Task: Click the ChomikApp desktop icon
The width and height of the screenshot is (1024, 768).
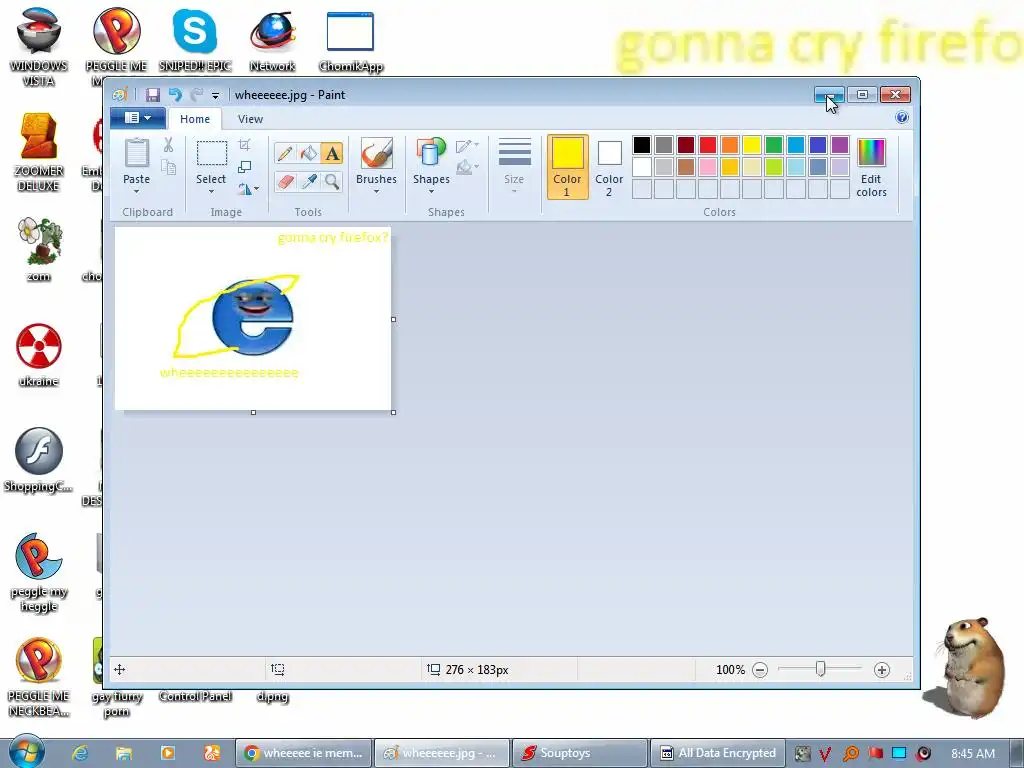Action: click(x=351, y=40)
